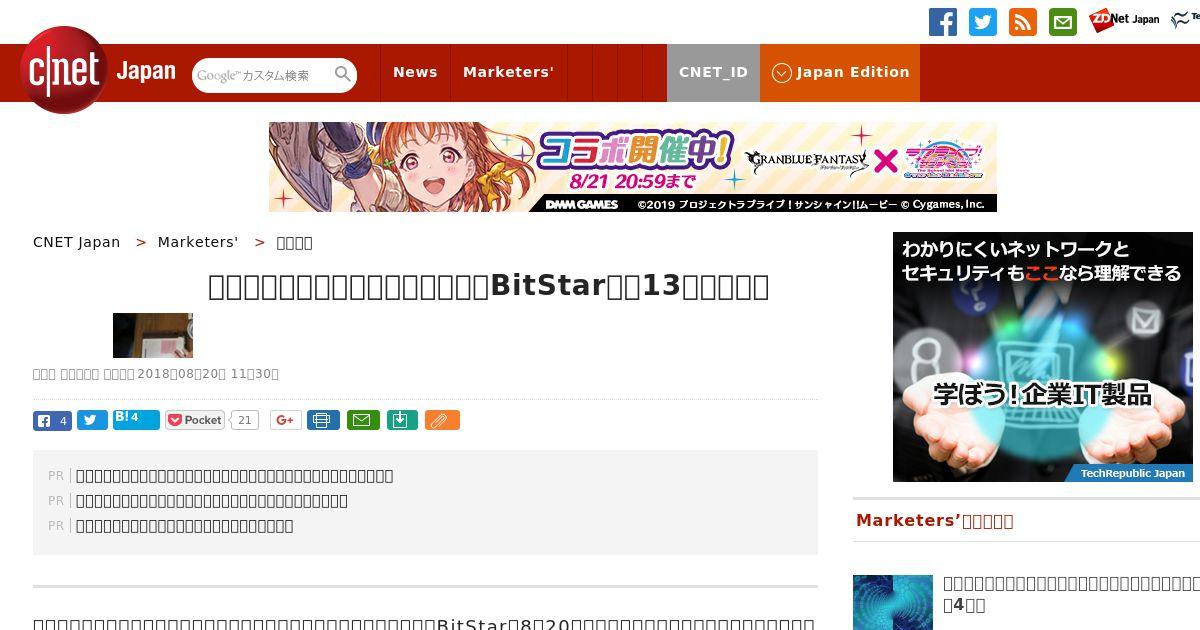
Task: Click the CNET_ID tab
Action: 713,72
